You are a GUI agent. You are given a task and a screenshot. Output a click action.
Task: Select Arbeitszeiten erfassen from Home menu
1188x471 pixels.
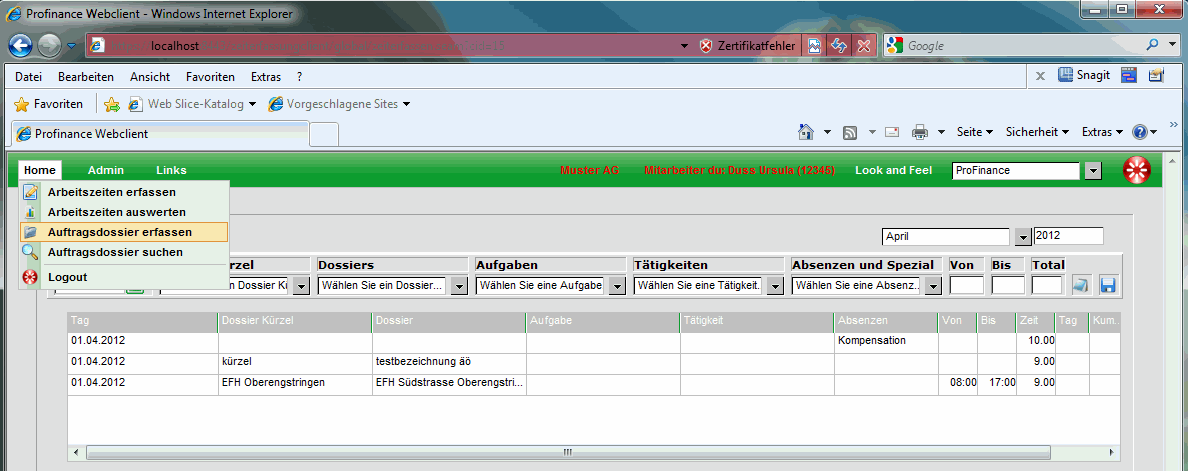(x=111, y=192)
